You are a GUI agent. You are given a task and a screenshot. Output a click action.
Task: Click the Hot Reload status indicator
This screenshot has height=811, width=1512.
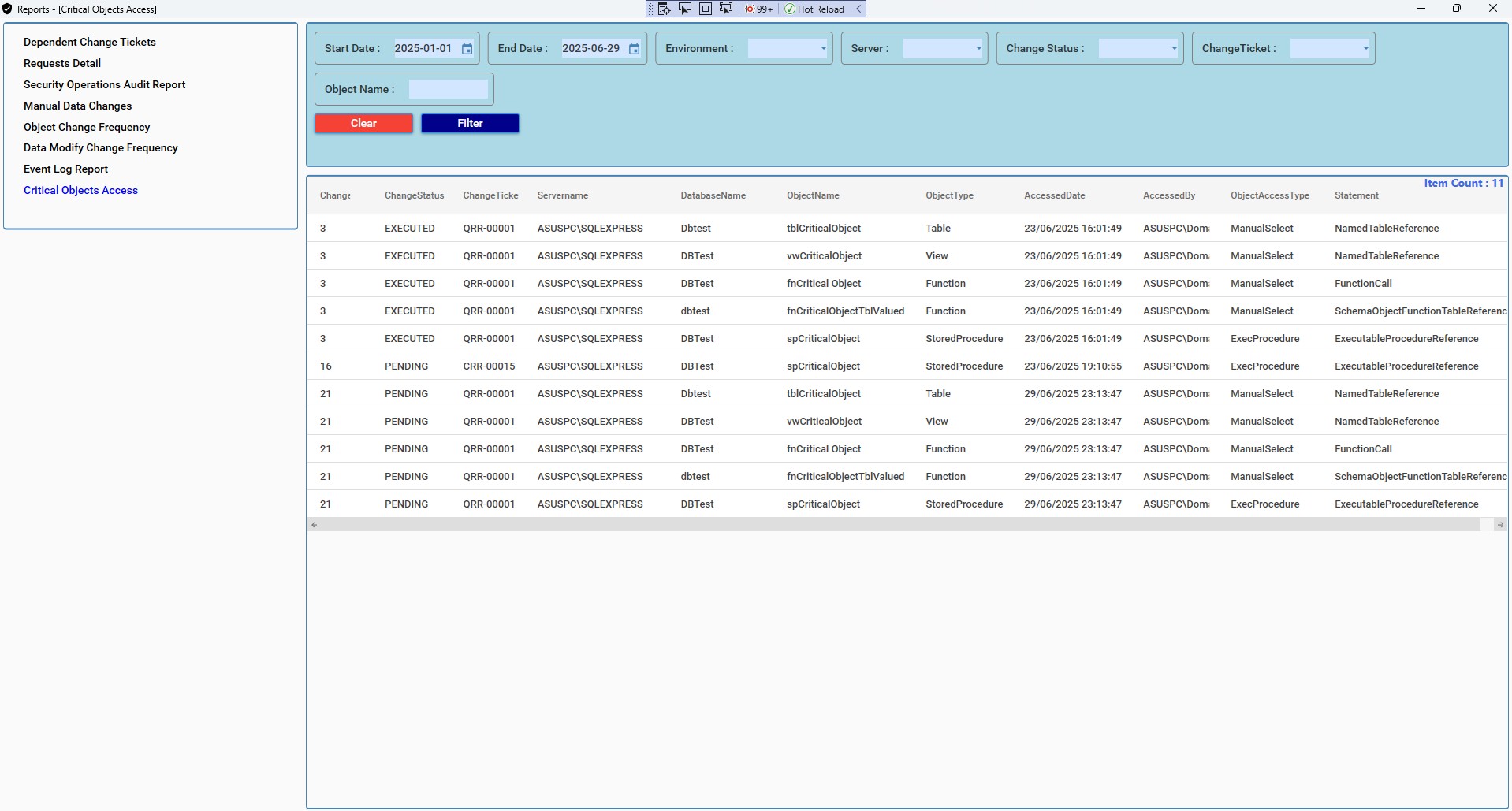[814, 9]
